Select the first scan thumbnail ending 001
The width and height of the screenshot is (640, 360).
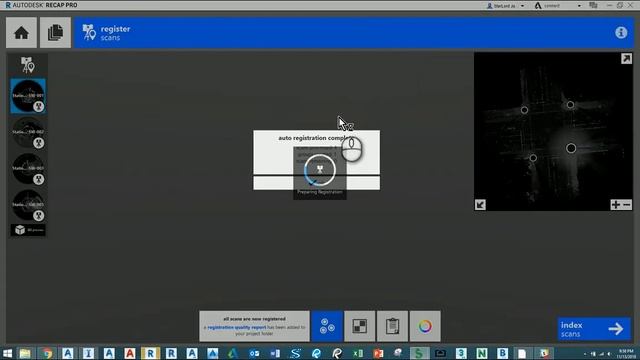[x=28, y=96]
